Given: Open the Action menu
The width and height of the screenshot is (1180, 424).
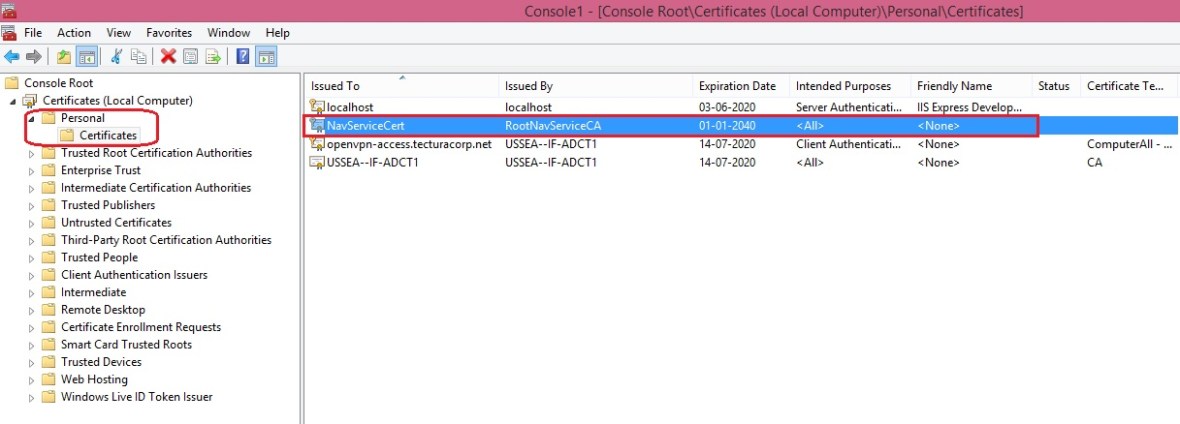Looking at the screenshot, I should coord(74,33).
